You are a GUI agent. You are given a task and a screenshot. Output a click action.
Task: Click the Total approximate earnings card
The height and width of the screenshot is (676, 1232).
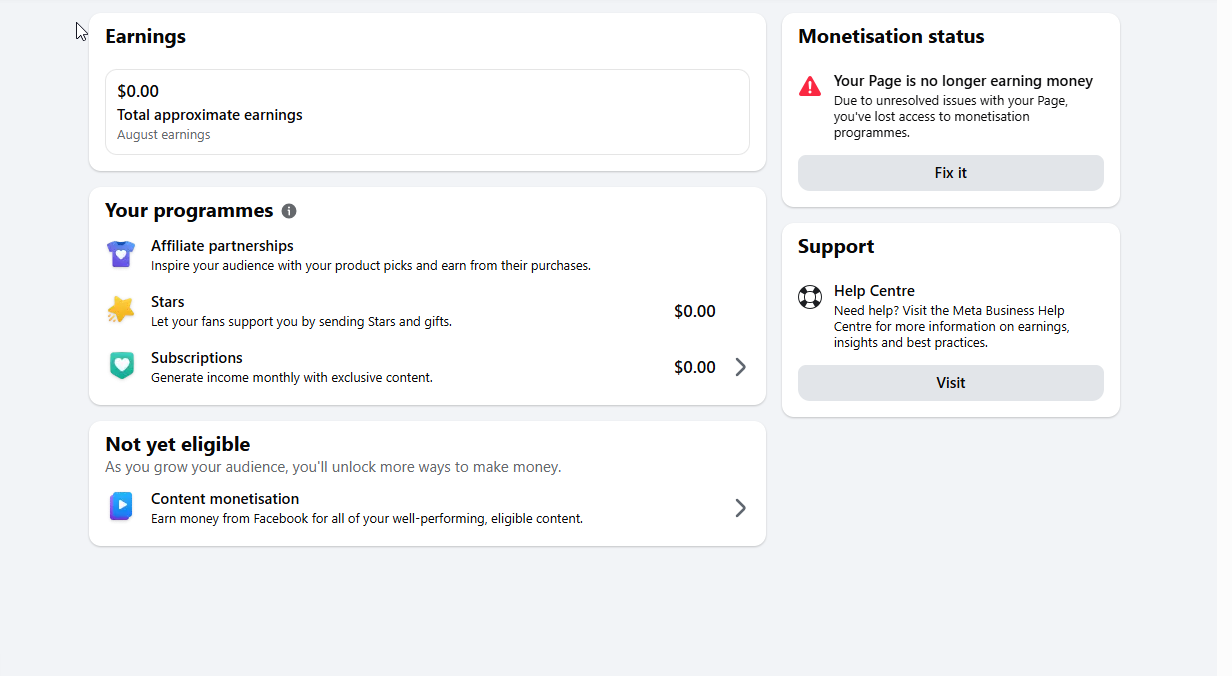click(427, 112)
